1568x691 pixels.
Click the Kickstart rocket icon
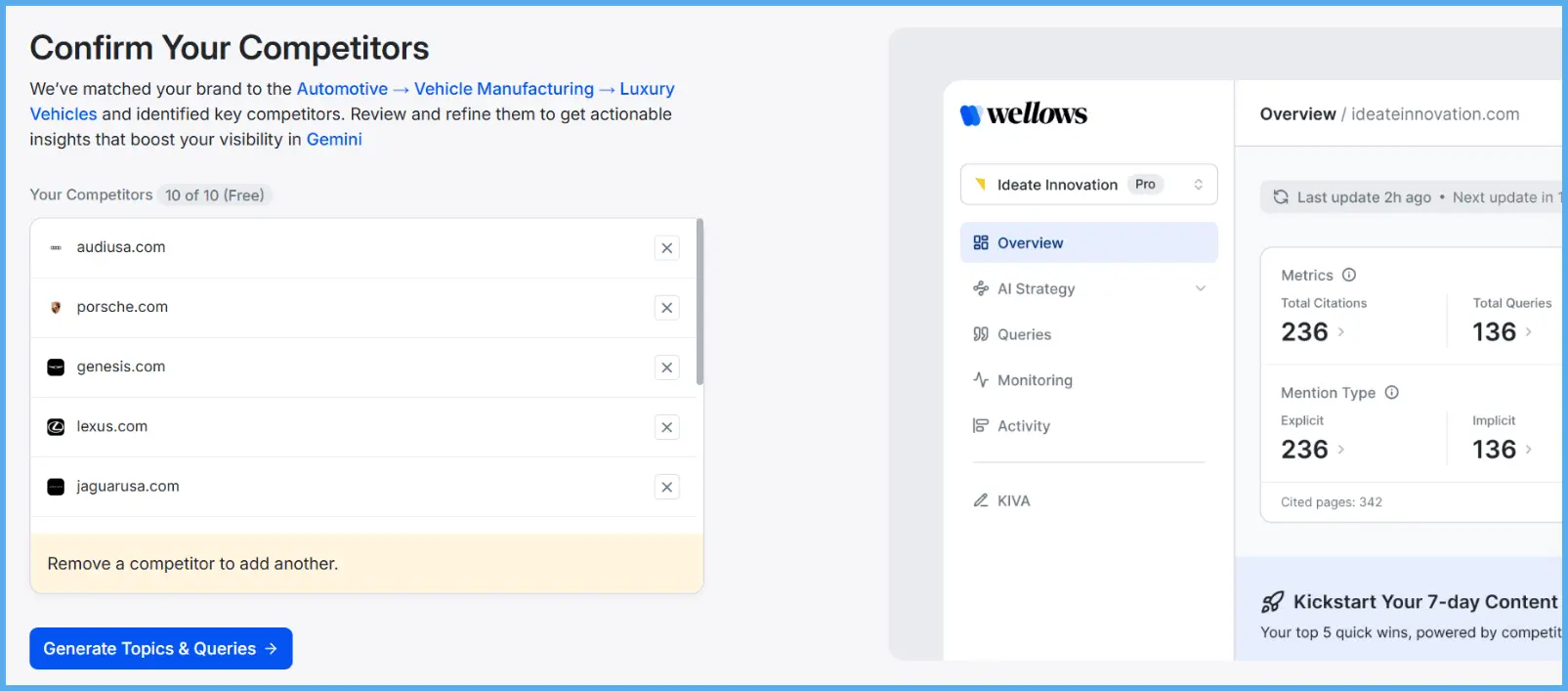tap(1272, 602)
